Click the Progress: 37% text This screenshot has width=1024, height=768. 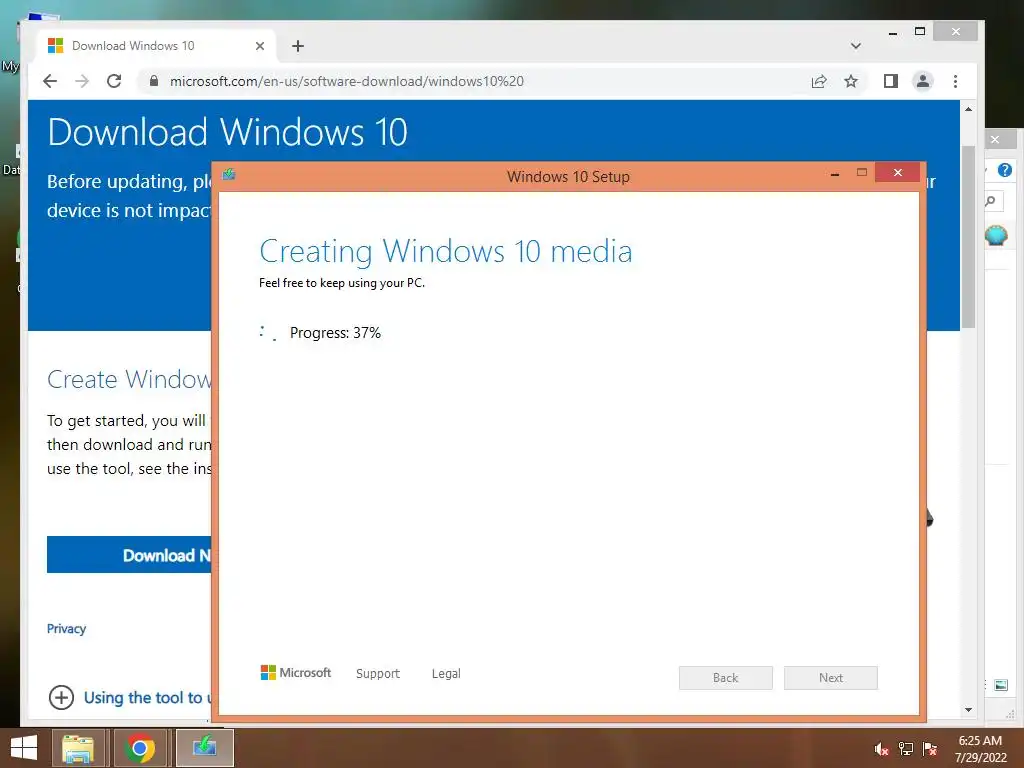point(335,332)
